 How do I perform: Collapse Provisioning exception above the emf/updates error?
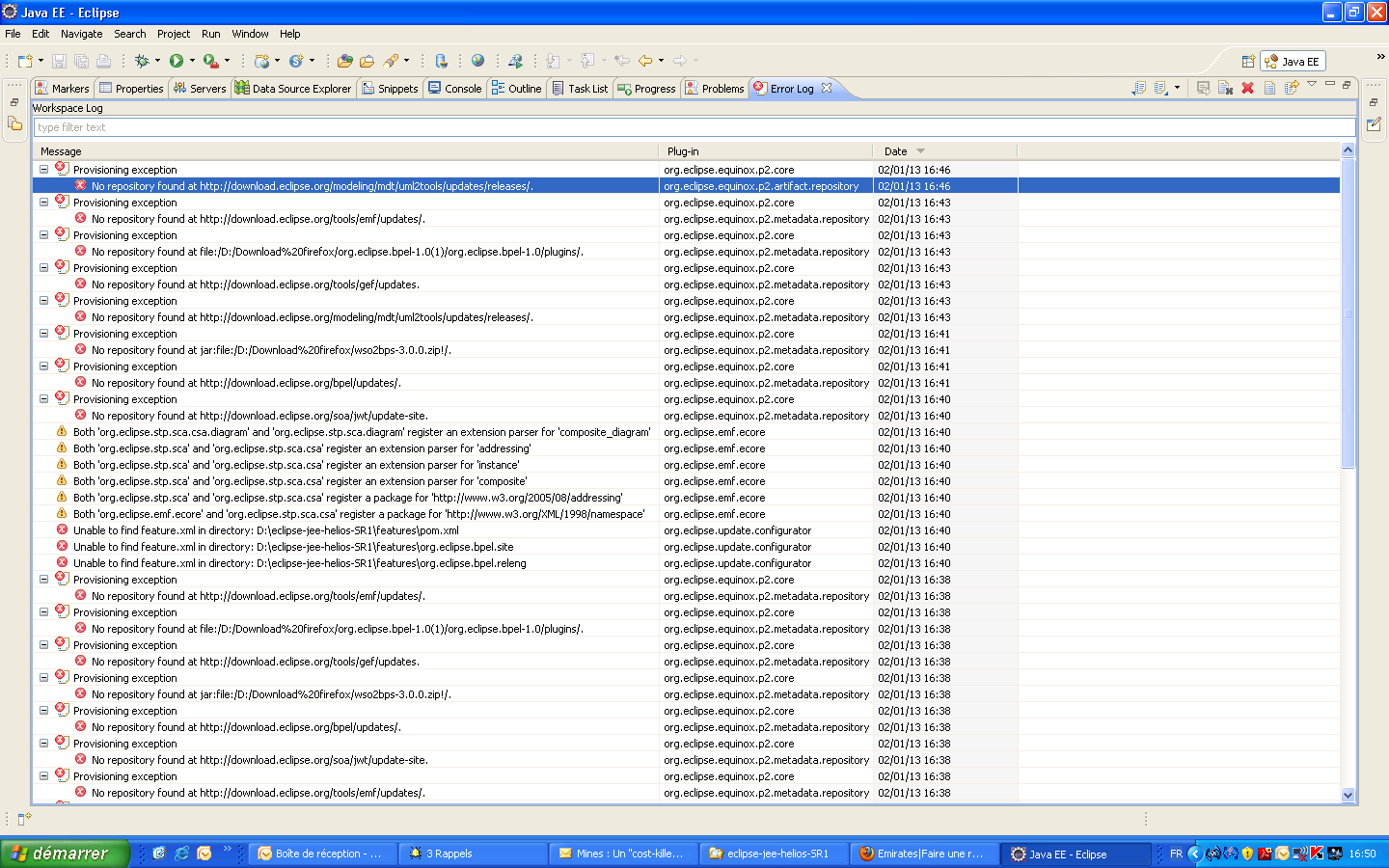pyautogui.click(x=43, y=202)
